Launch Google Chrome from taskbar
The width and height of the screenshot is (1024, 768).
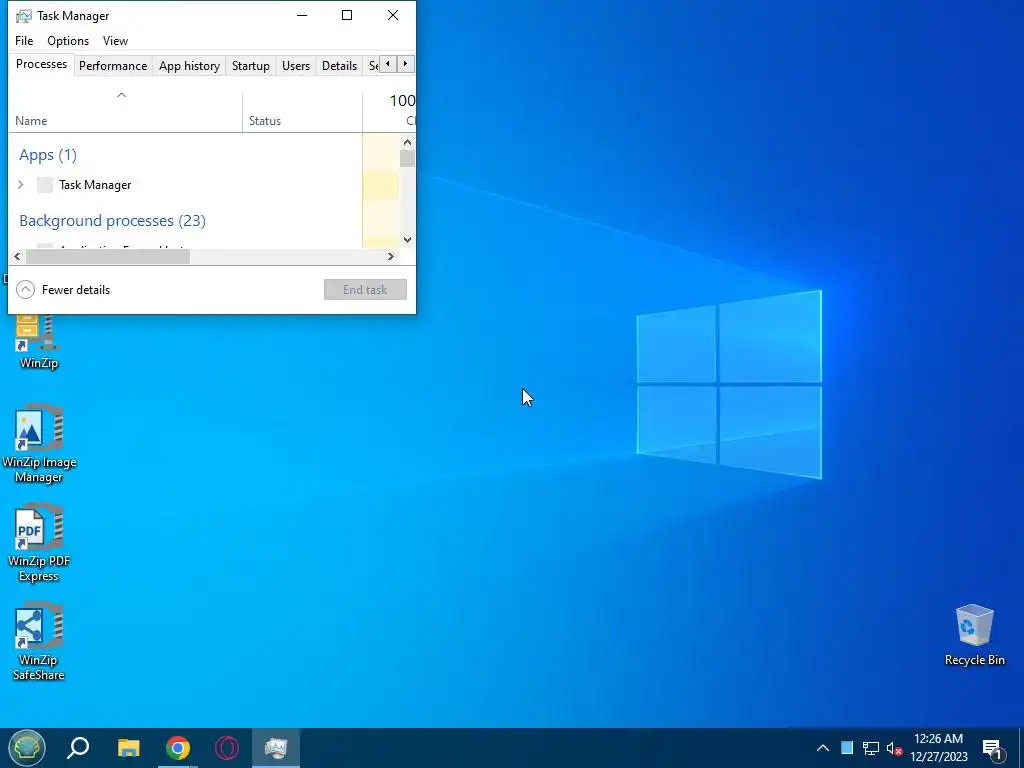point(178,748)
